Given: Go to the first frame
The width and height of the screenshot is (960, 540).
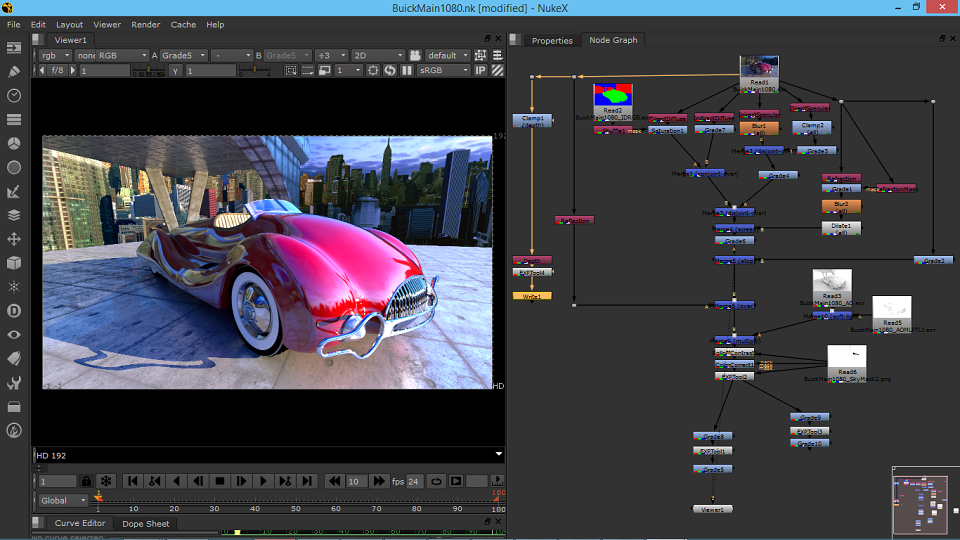Looking at the screenshot, I should click(x=132, y=481).
